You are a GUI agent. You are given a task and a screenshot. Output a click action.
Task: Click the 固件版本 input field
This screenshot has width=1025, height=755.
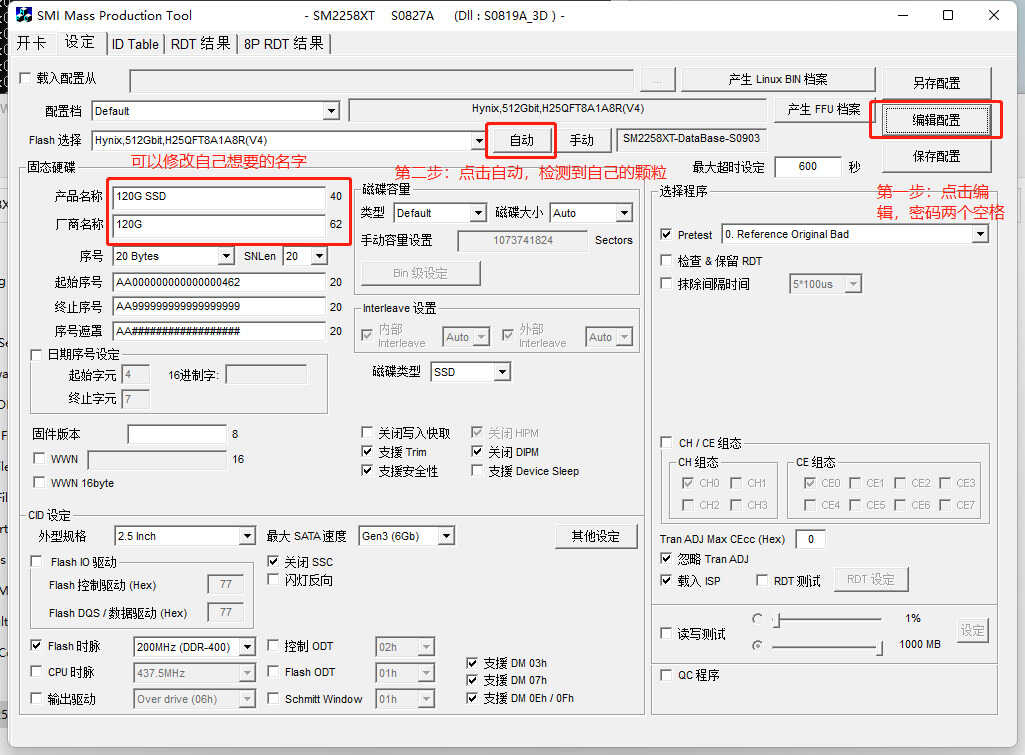pos(177,434)
